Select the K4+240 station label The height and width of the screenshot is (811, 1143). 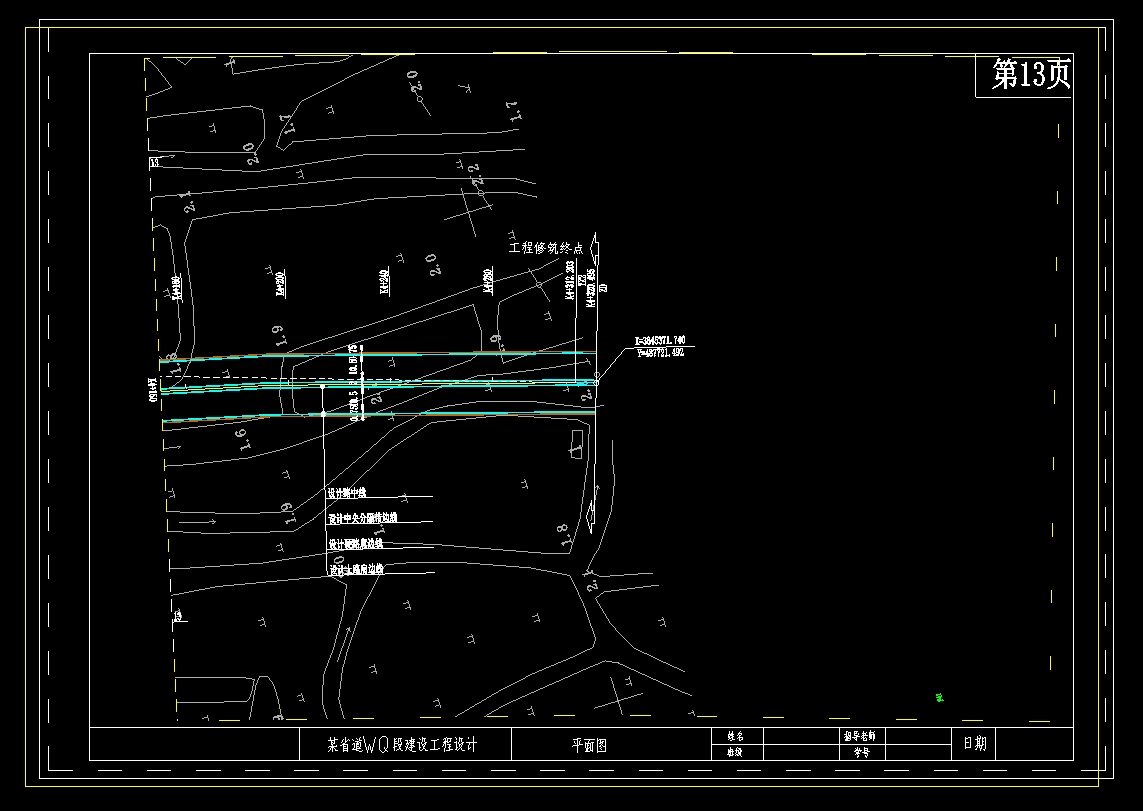(x=384, y=282)
